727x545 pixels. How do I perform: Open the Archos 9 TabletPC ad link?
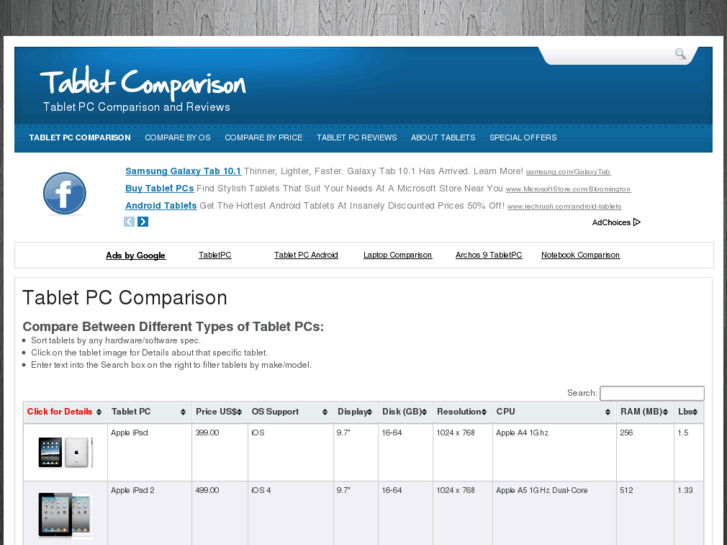(489, 255)
